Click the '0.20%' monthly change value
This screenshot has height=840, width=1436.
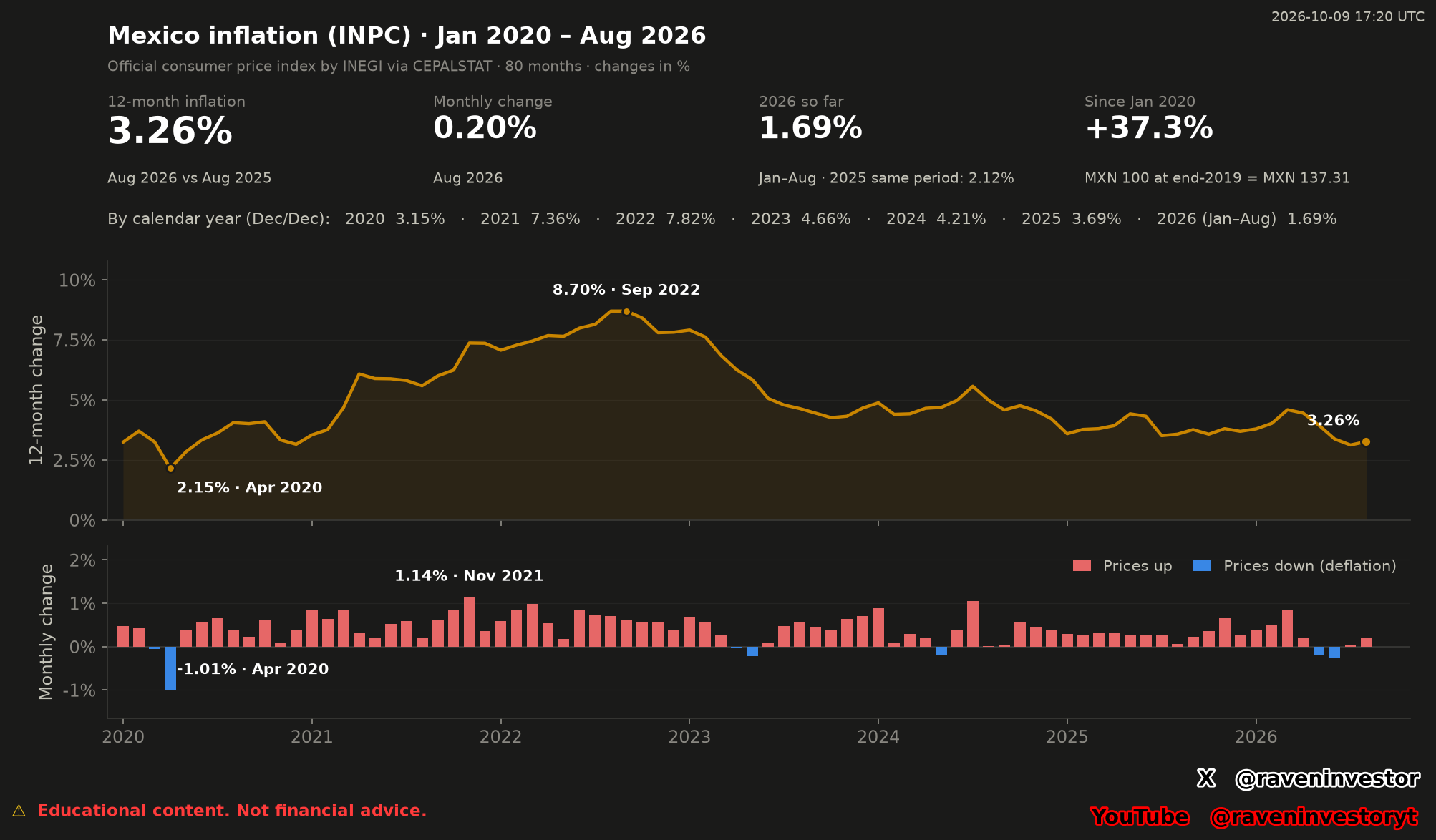pos(485,129)
